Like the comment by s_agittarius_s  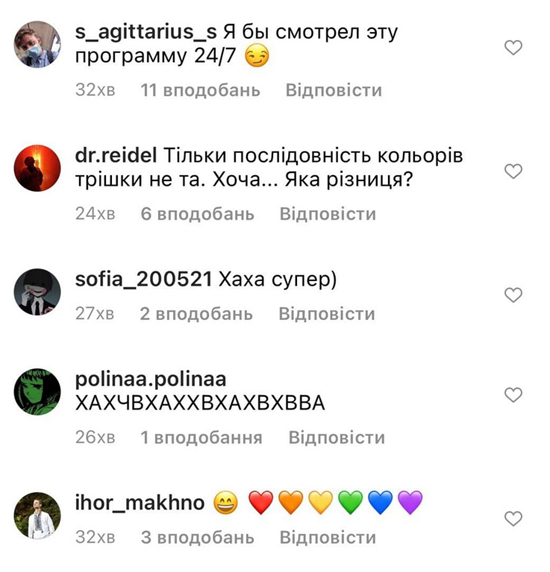513,47
